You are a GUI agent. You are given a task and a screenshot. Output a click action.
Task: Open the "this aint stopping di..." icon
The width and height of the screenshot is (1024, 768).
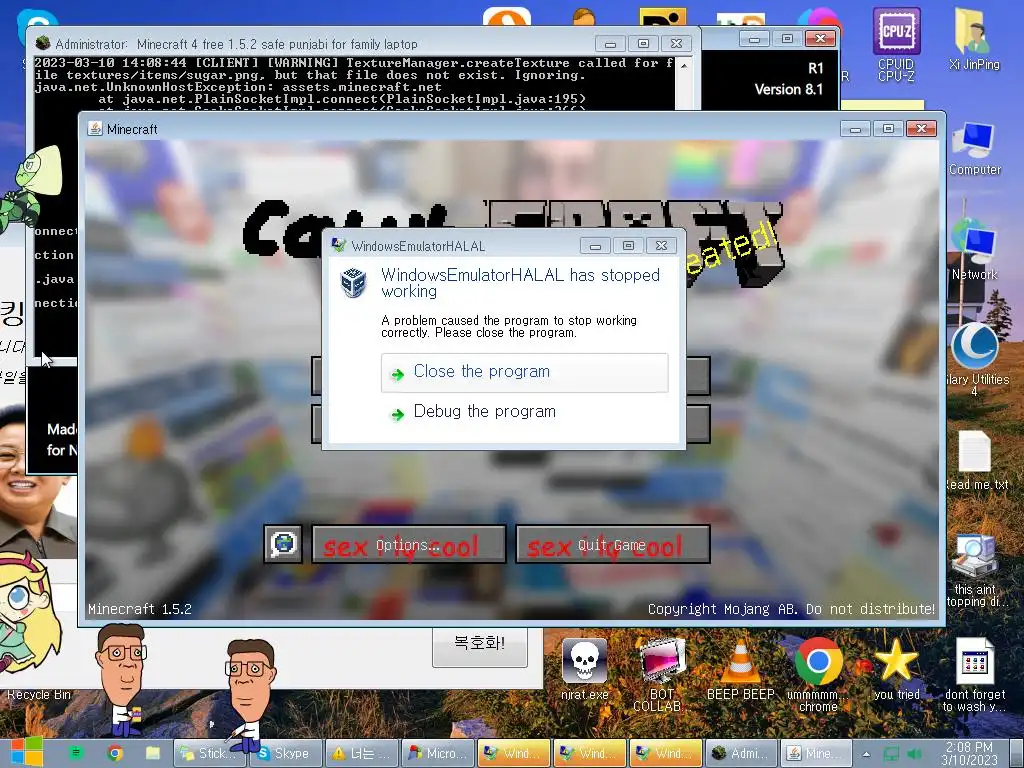pyautogui.click(x=974, y=569)
